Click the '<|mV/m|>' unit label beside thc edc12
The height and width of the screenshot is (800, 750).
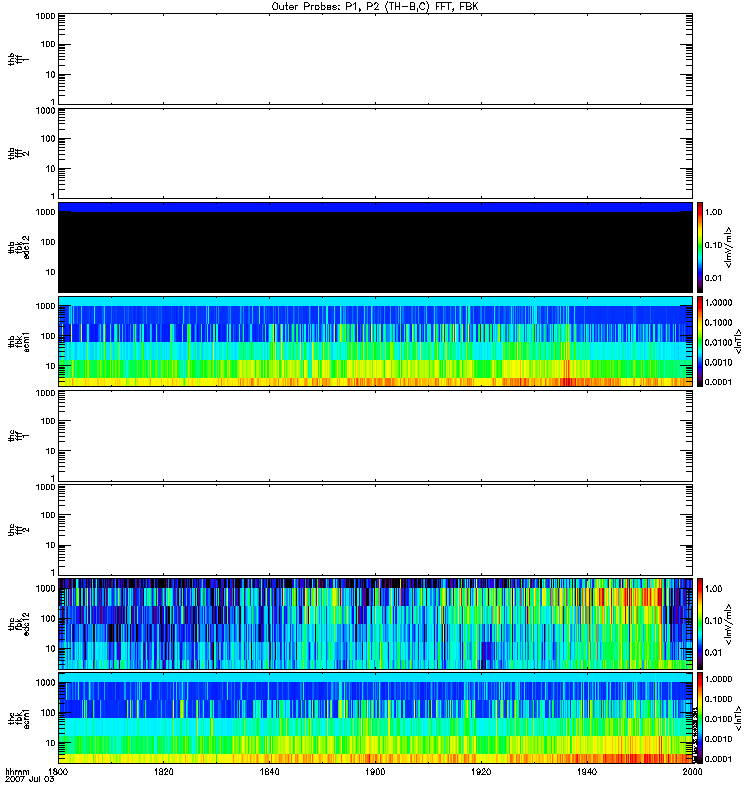tap(728, 624)
